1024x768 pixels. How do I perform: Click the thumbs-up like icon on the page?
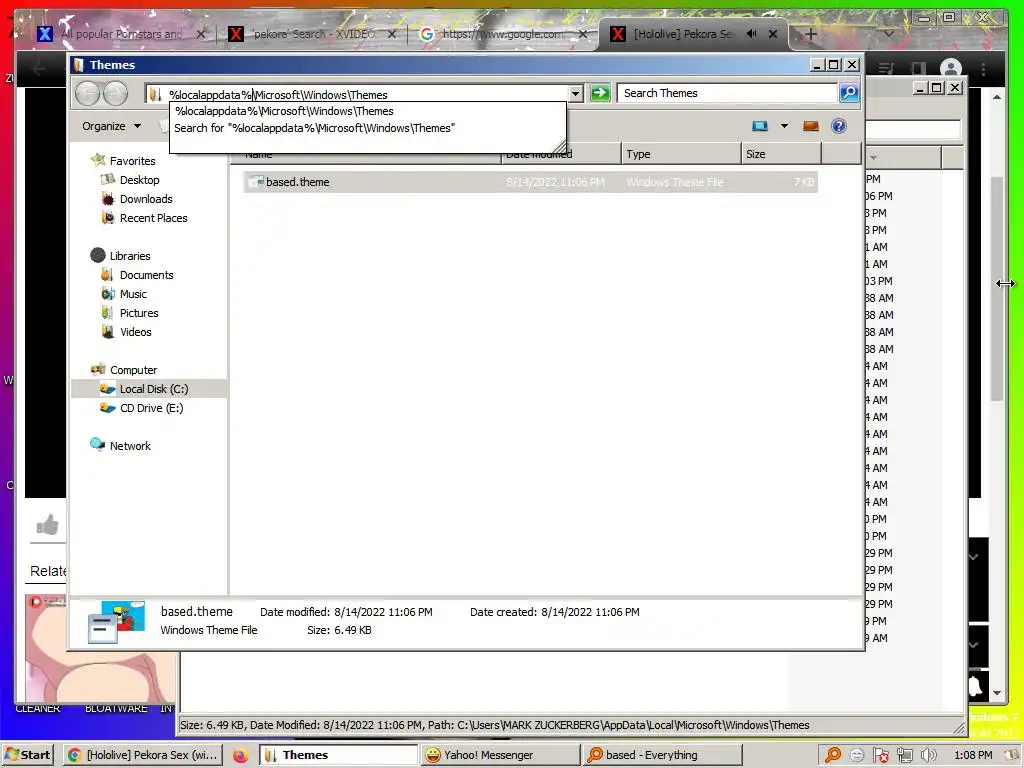click(x=48, y=524)
